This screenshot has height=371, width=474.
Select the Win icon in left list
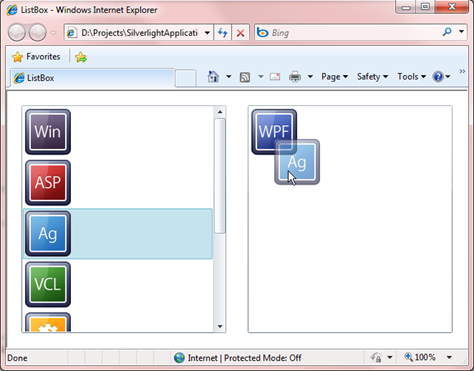point(48,132)
